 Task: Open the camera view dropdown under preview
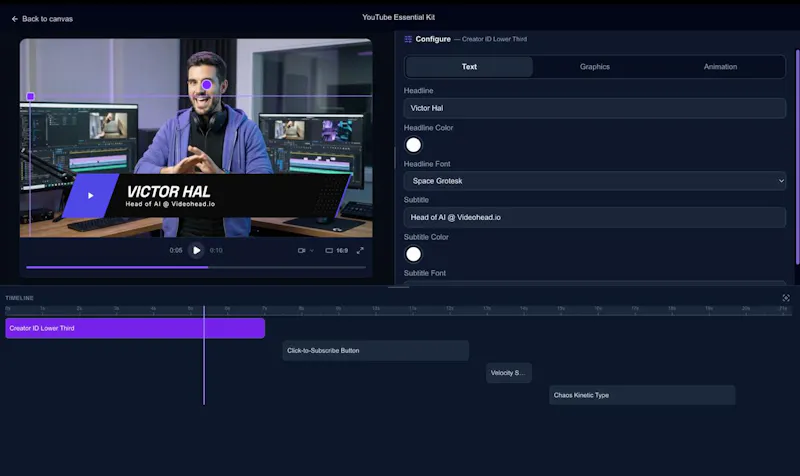306,250
